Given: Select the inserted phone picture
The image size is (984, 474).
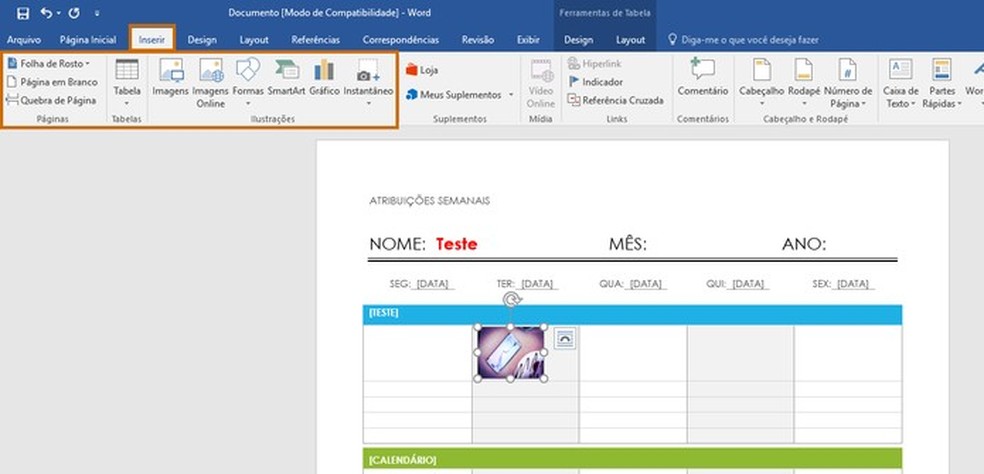Looking at the screenshot, I should click(511, 352).
